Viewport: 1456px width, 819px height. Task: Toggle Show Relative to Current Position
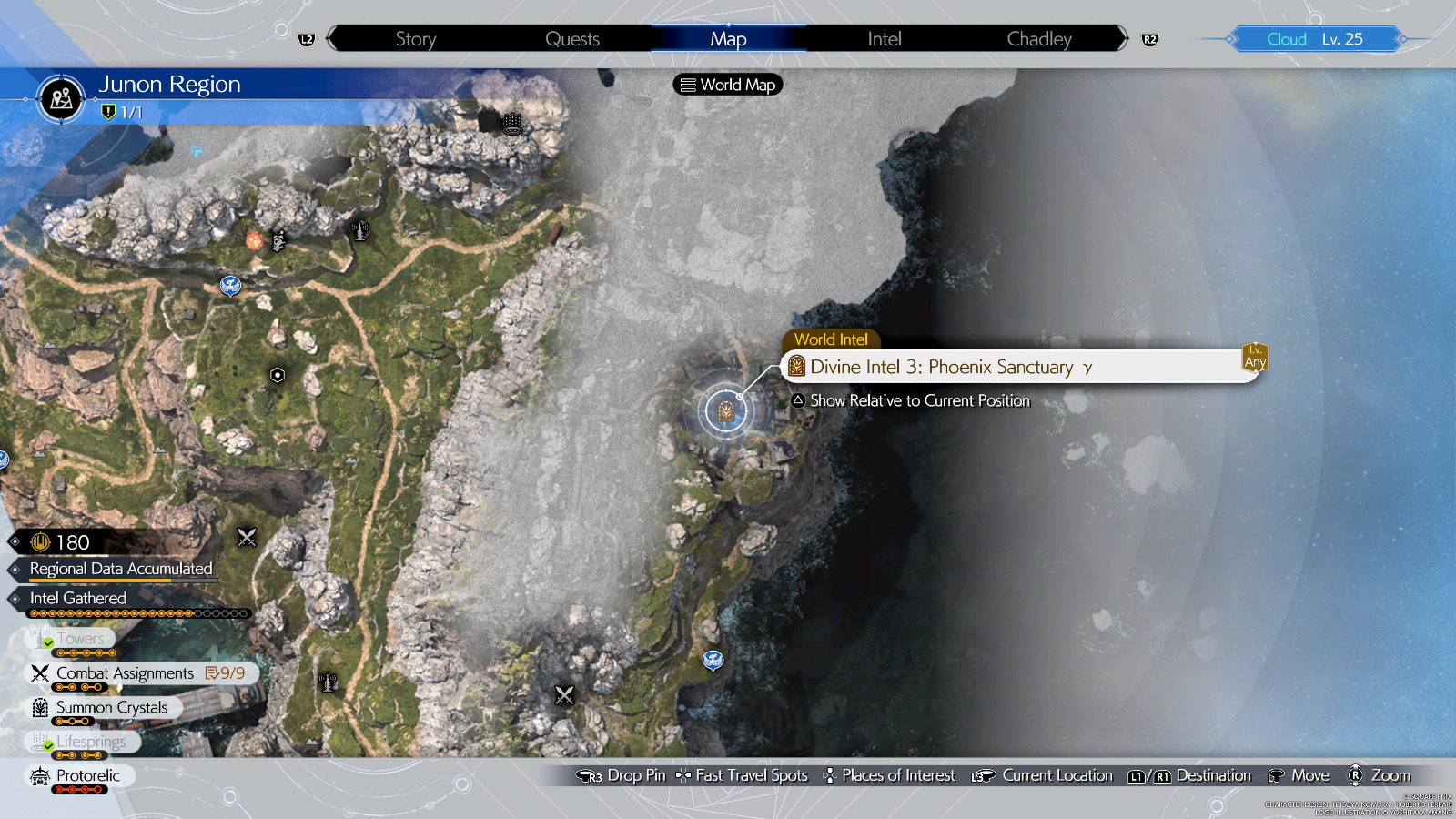(910, 400)
